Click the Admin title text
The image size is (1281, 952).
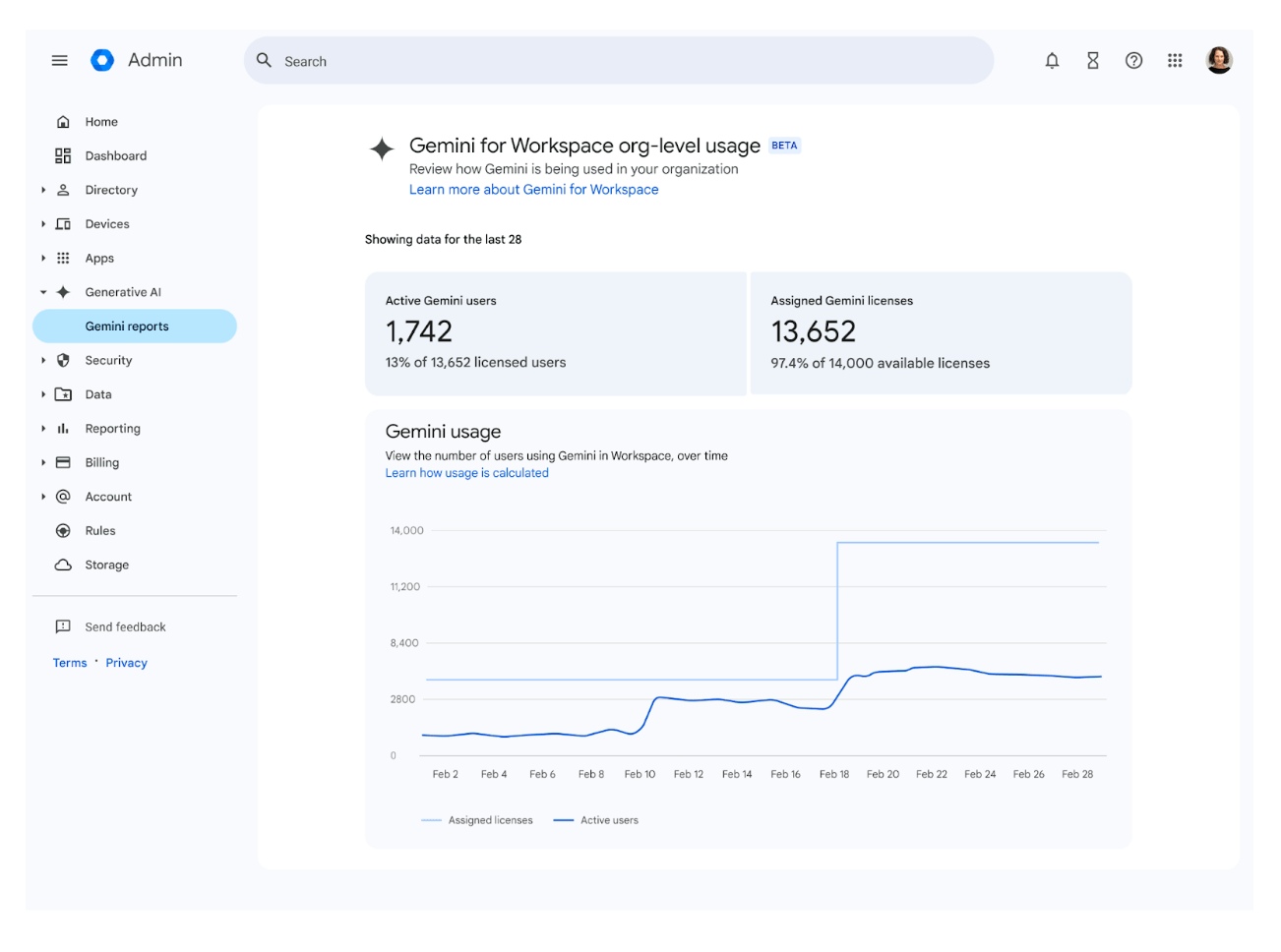pyautogui.click(x=155, y=60)
